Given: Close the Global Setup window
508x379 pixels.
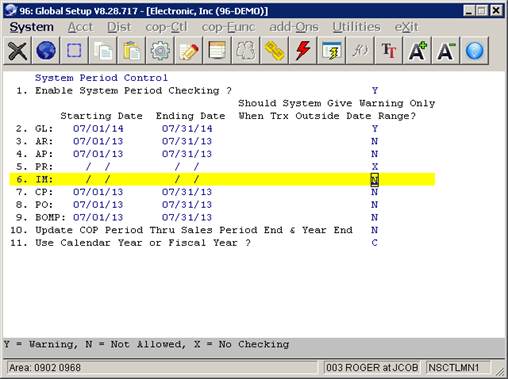Looking at the screenshot, I should tap(496, 11).
